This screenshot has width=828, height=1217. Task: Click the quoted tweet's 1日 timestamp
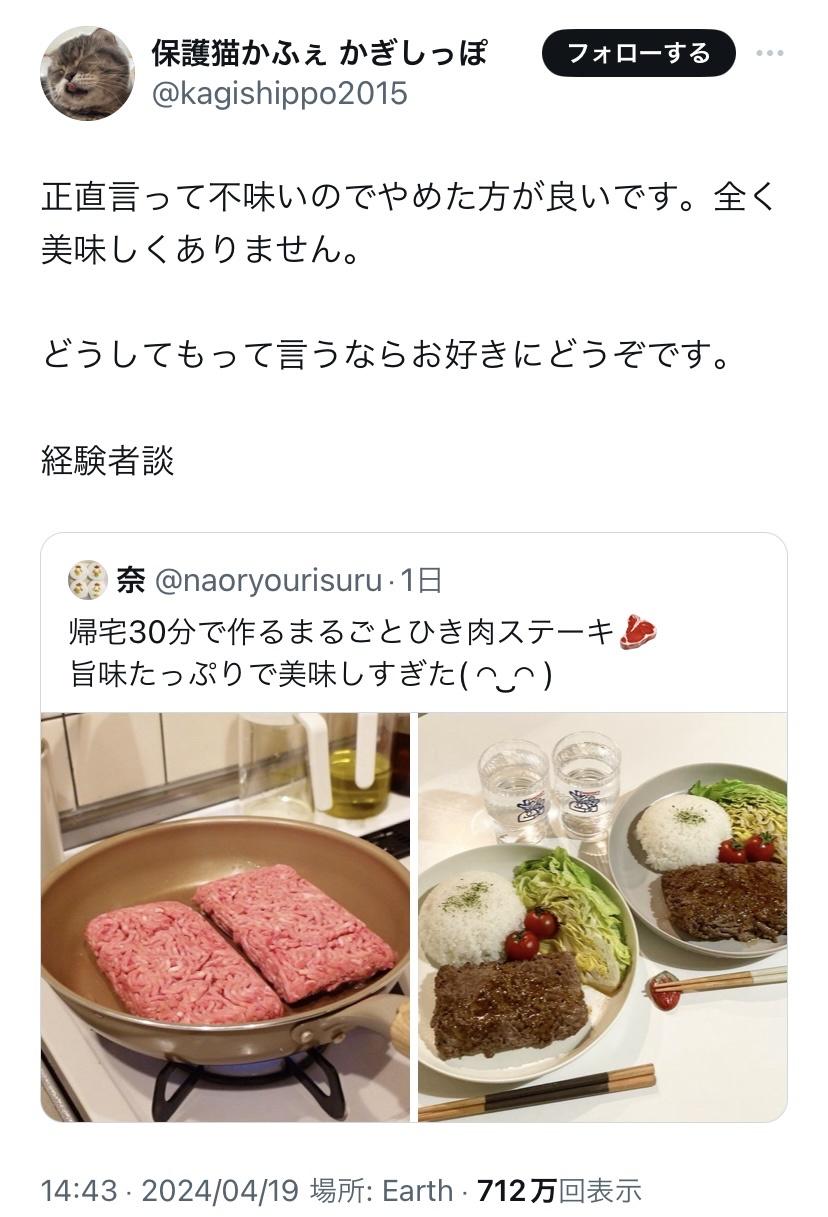click(421, 580)
